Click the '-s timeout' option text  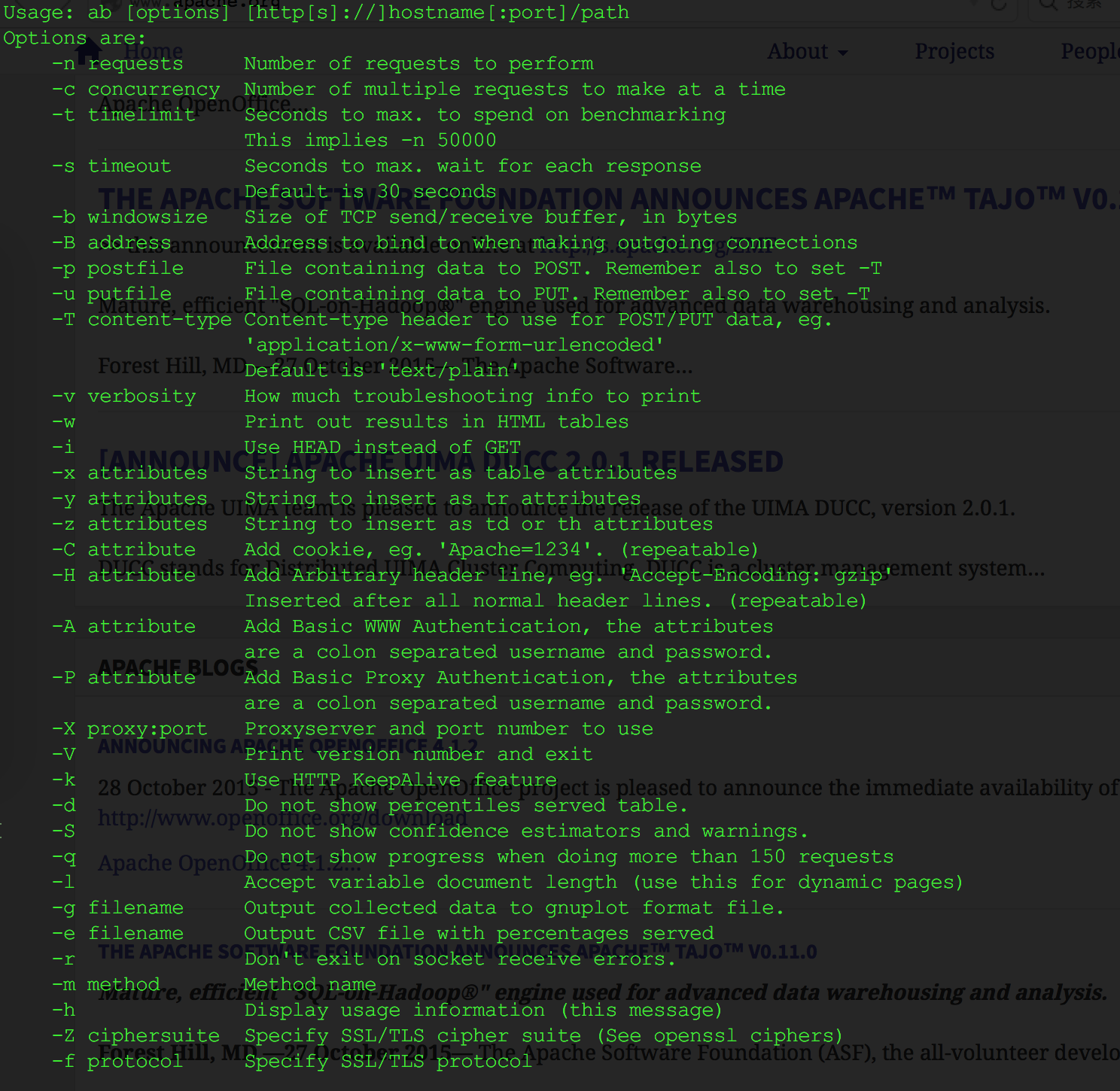click(x=111, y=166)
